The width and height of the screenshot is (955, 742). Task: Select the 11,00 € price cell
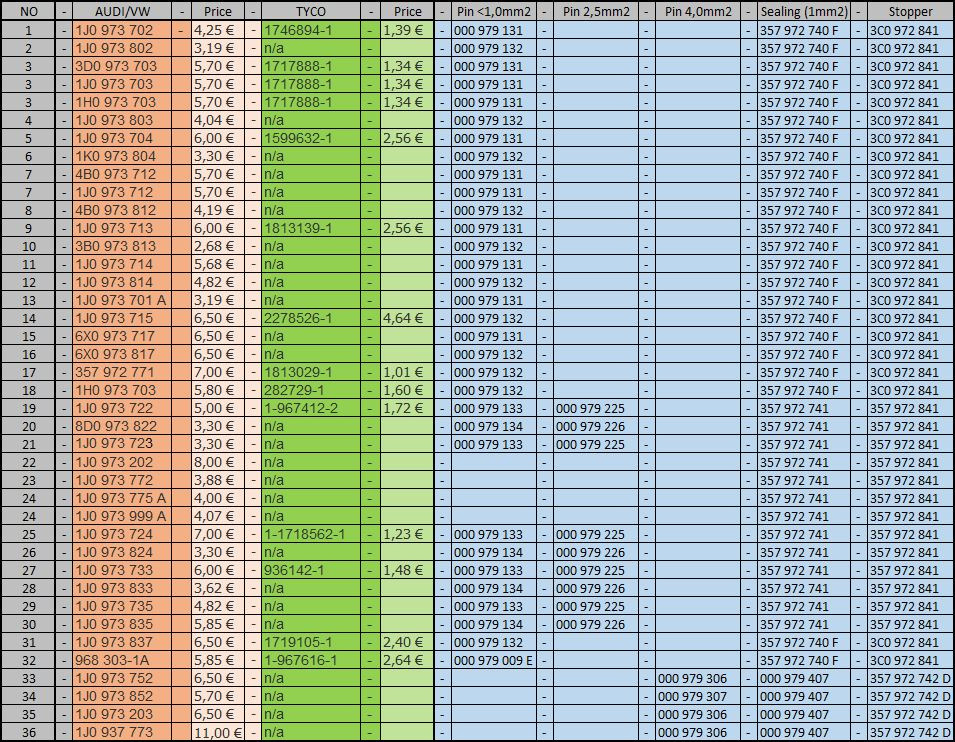click(x=217, y=733)
